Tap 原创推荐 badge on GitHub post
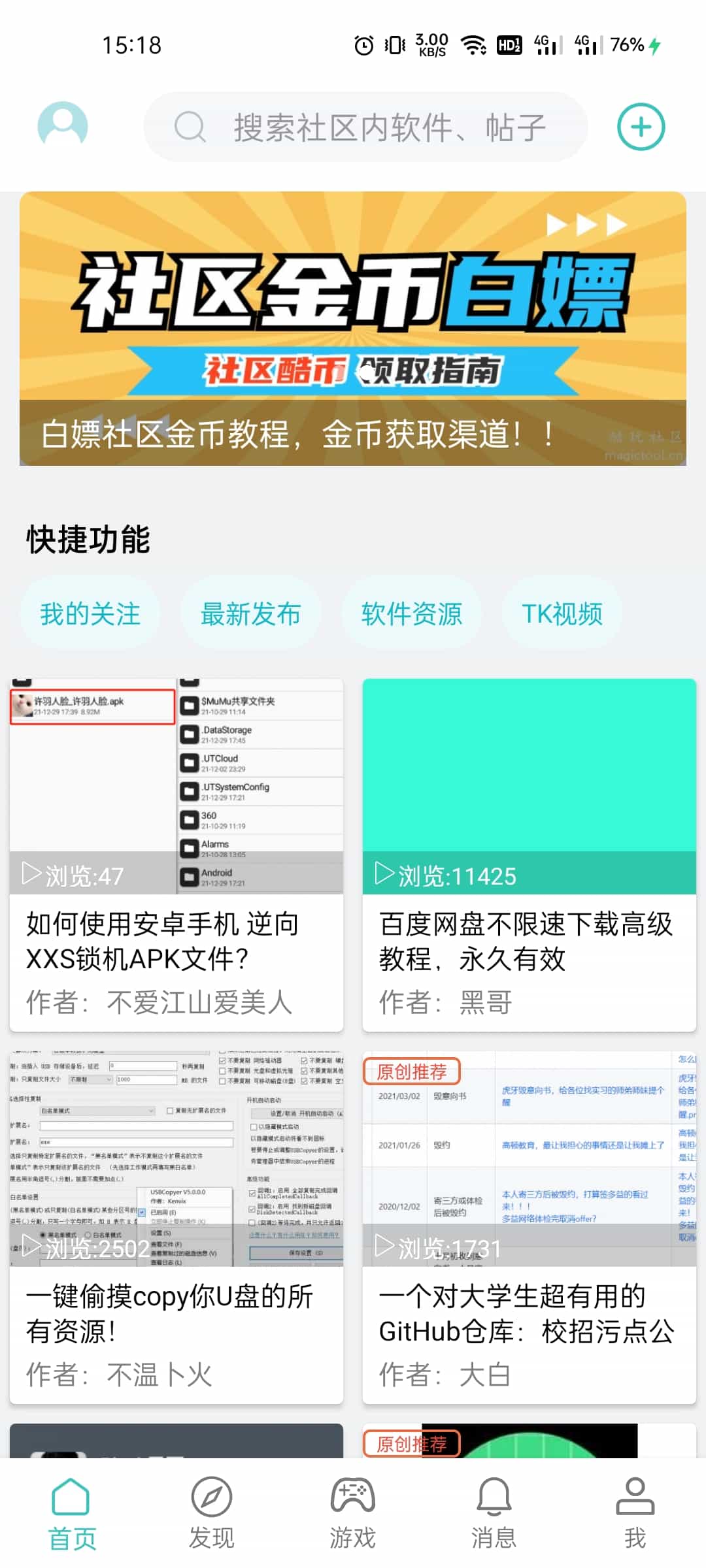This screenshot has width=706, height=1568. click(412, 1071)
